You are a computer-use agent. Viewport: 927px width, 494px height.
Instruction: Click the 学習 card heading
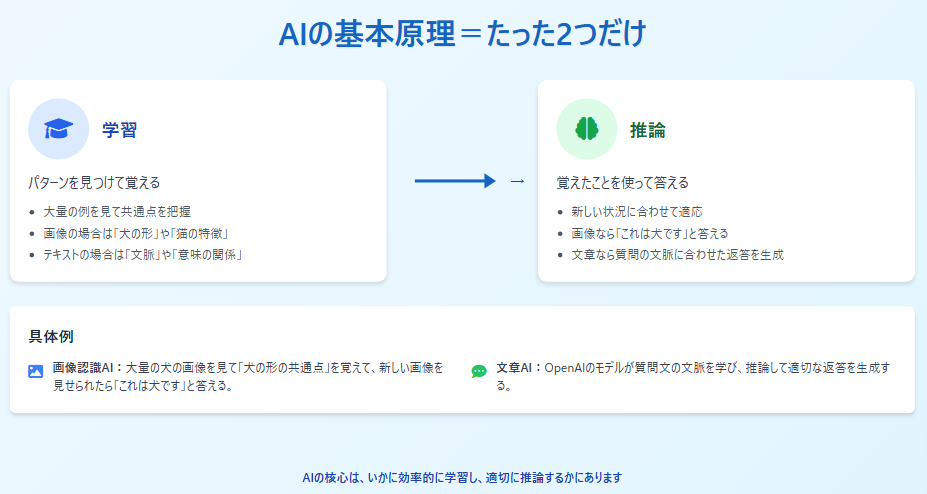[119, 130]
